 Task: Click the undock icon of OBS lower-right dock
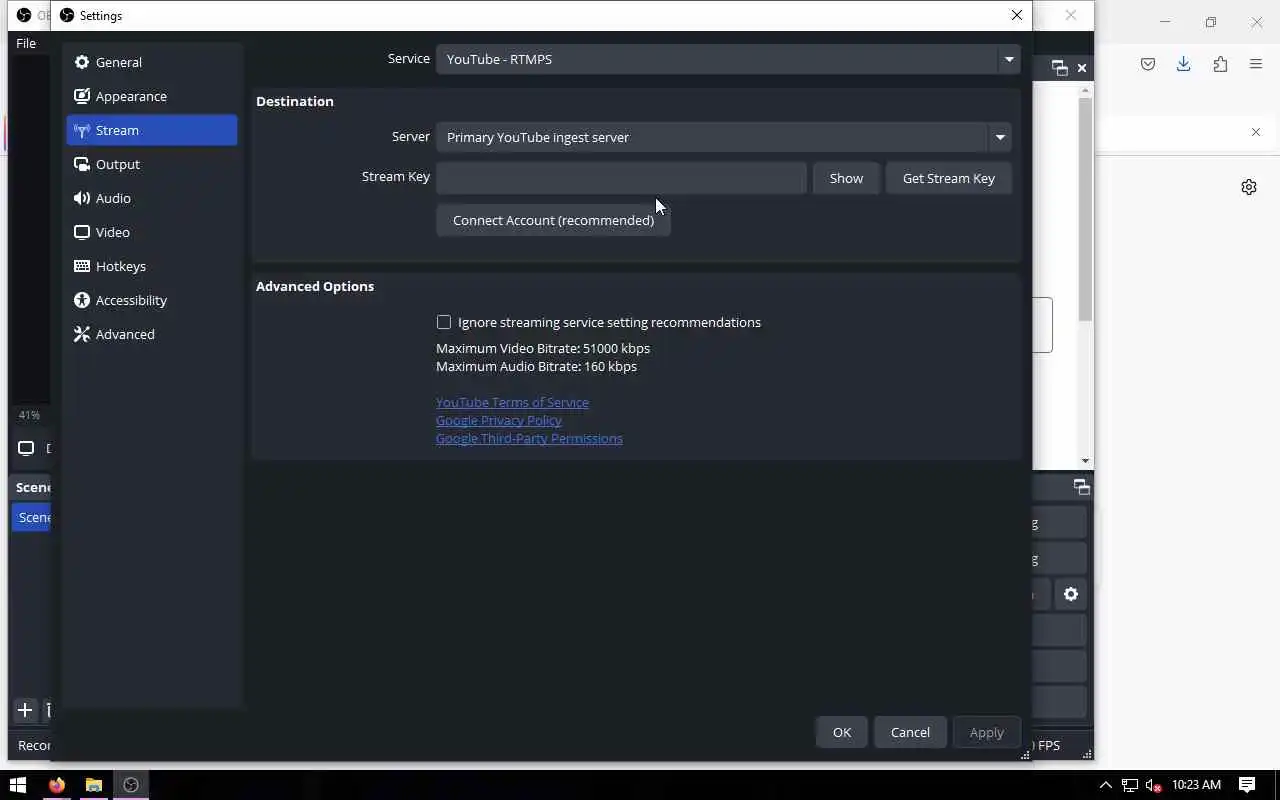(1081, 487)
